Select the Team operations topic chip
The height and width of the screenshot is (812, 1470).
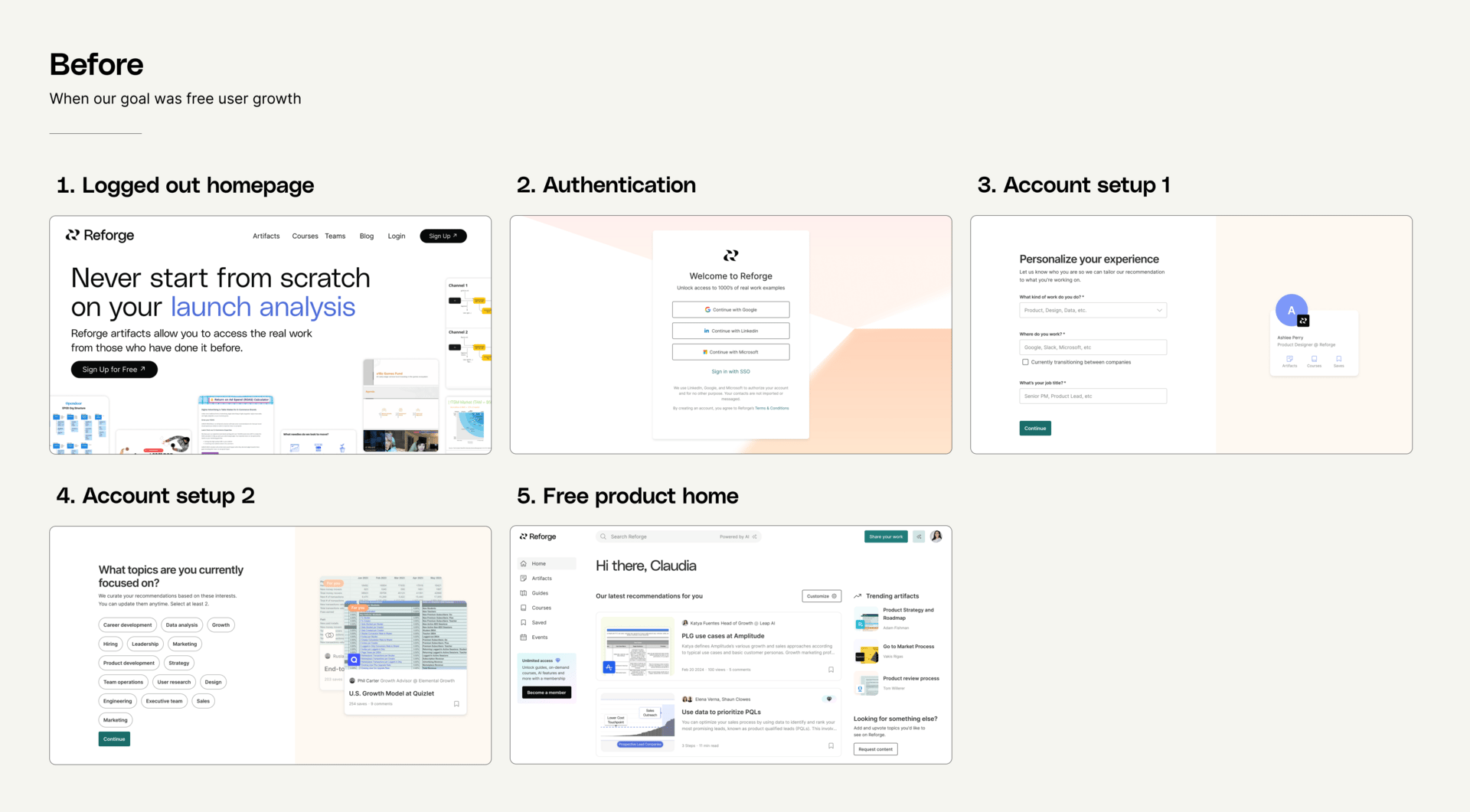[x=123, y=682]
